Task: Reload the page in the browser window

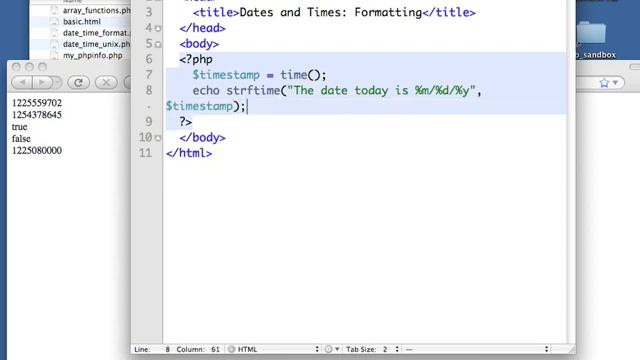Action: pos(78,82)
